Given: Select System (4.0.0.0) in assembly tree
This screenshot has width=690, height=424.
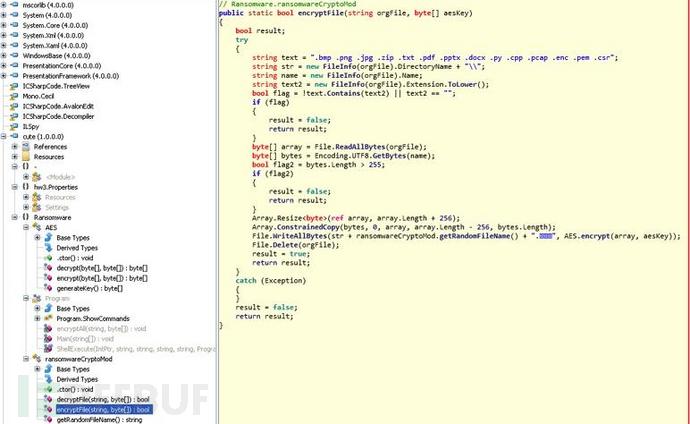Looking at the screenshot, I should (x=48, y=15).
